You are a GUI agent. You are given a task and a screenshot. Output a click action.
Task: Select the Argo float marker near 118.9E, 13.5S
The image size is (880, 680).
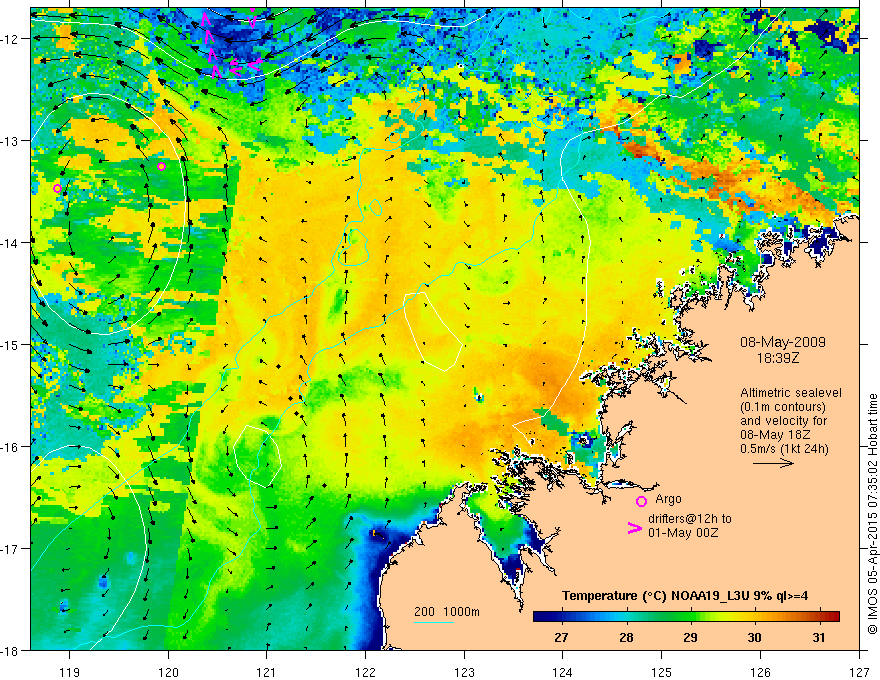pos(57,188)
